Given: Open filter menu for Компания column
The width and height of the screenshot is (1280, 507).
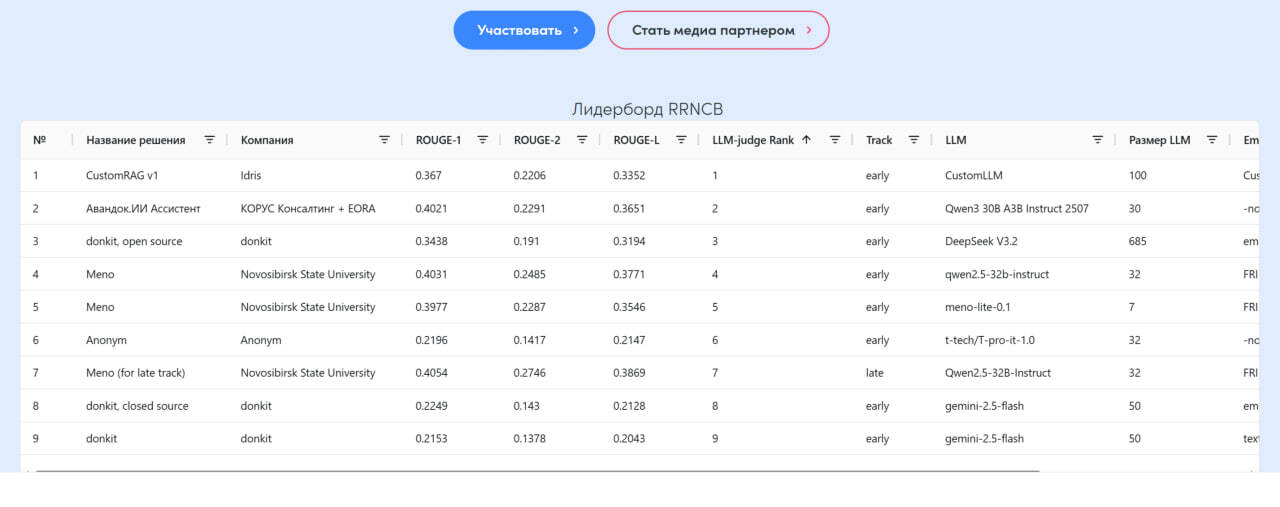Looking at the screenshot, I should point(384,140).
